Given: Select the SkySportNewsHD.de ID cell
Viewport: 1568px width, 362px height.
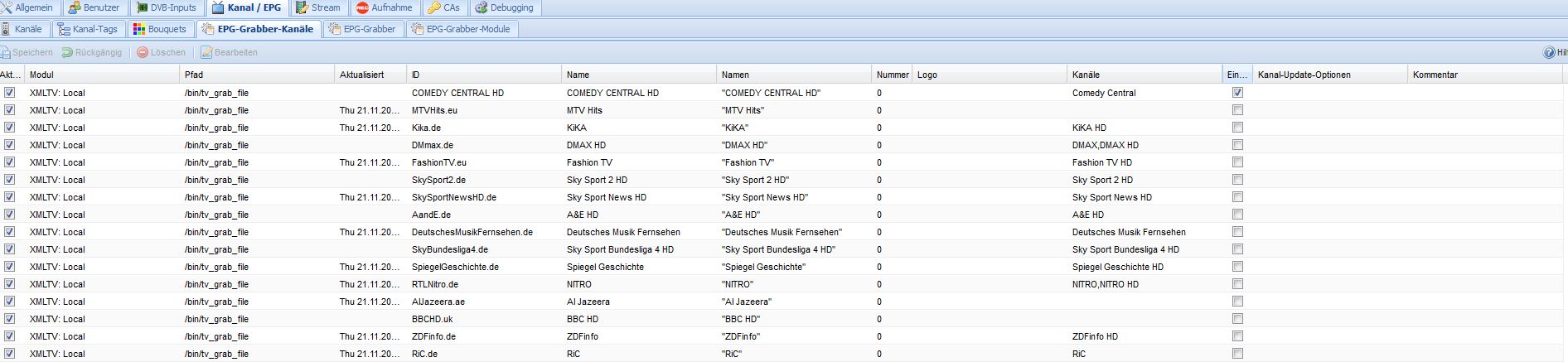Looking at the screenshot, I should coord(484,197).
